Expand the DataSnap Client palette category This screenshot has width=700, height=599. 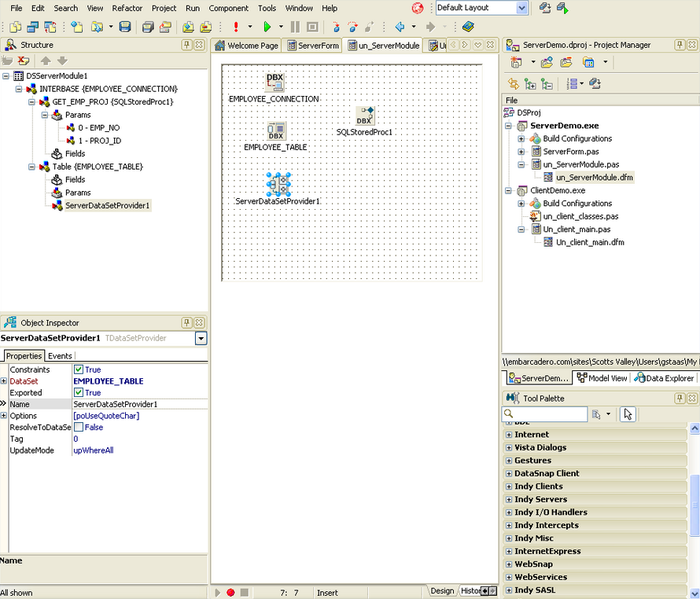(508, 473)
